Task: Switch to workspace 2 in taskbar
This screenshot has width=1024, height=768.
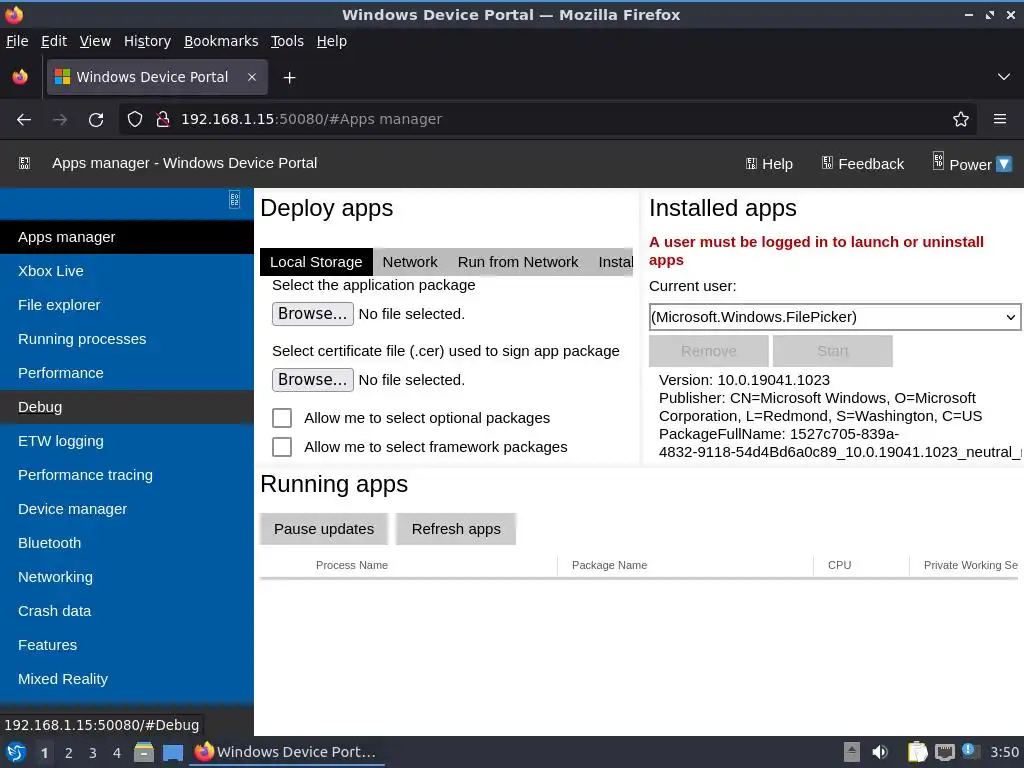Action: 69,753
